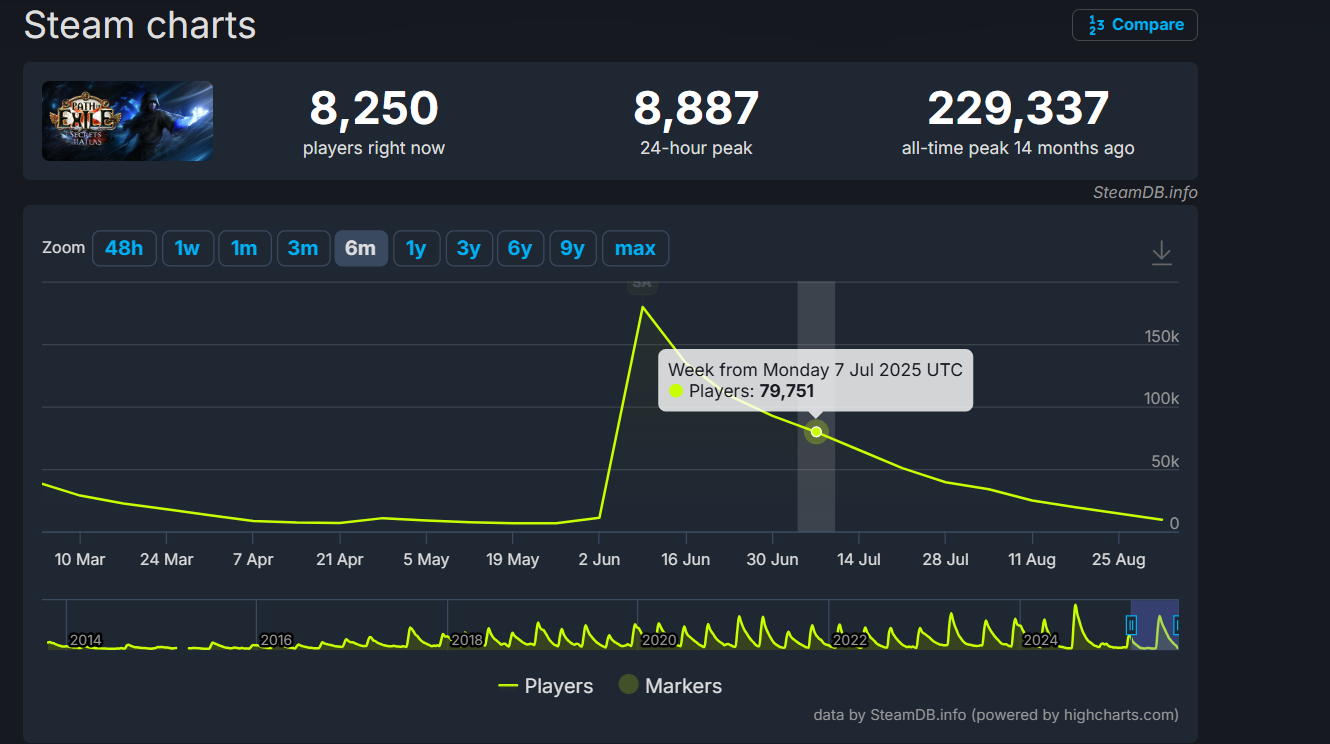
Task: Click the 2024 label in the navigator
Action: click(x=1041, y=640)
